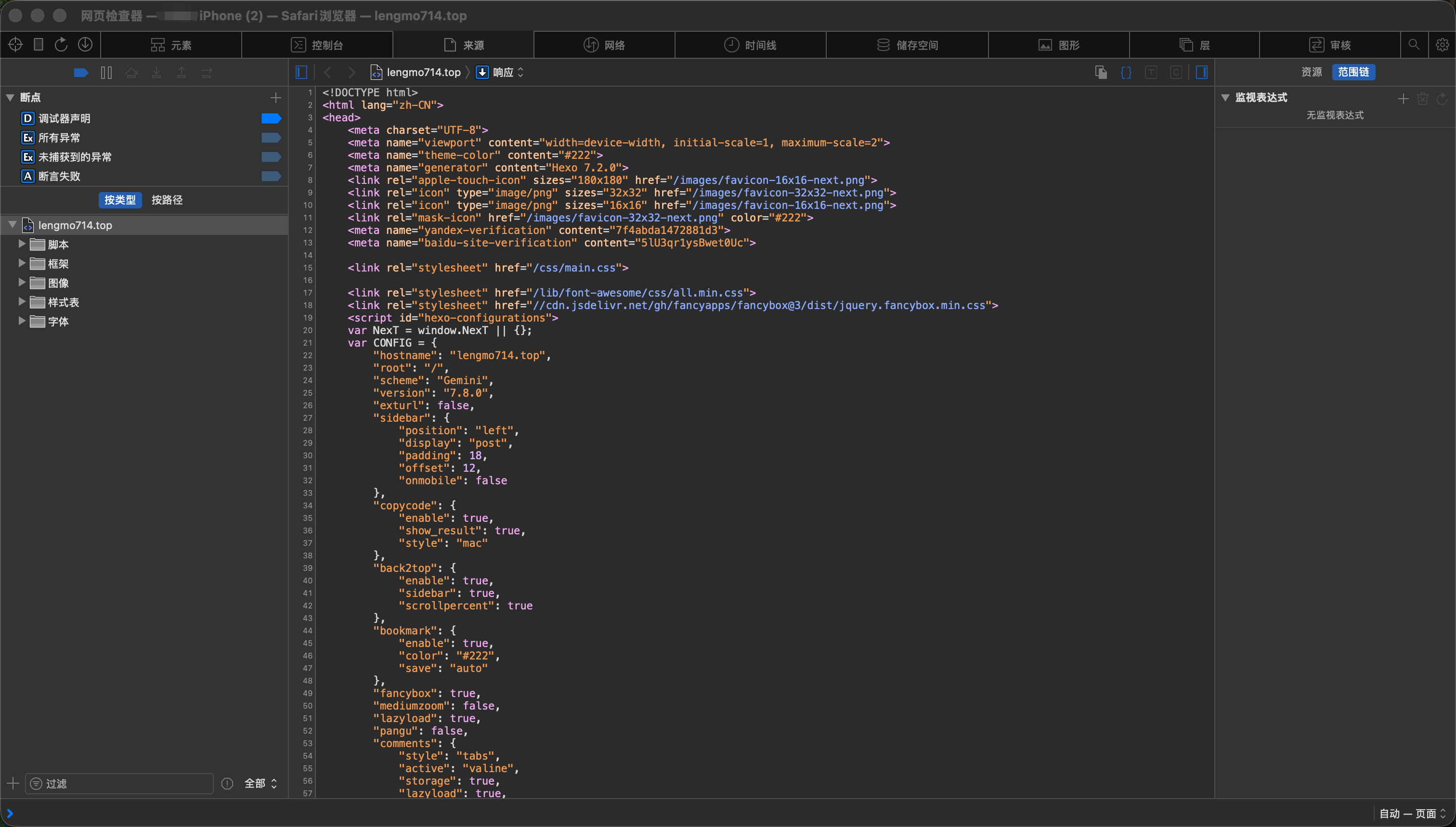Screen dimensions: 1456x827
Task: Select the 按路径 grouping button
Action: point(167,200)
